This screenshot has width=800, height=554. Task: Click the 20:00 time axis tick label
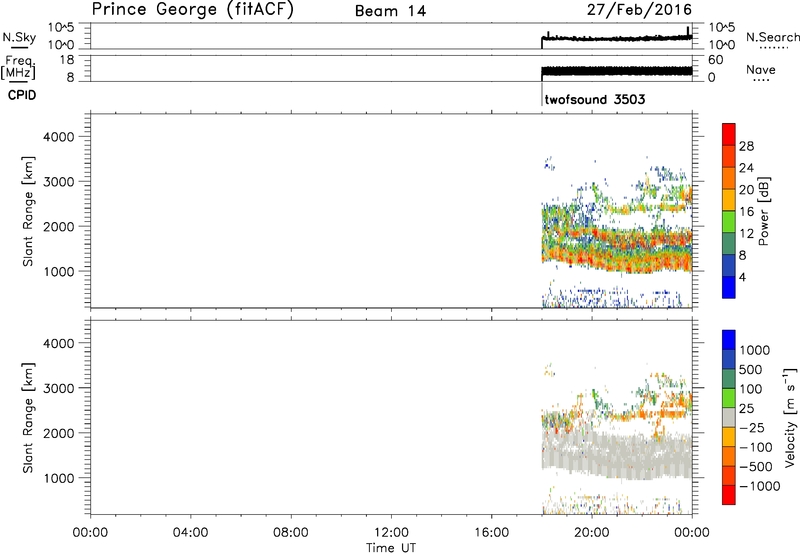[x=592, y=533]
